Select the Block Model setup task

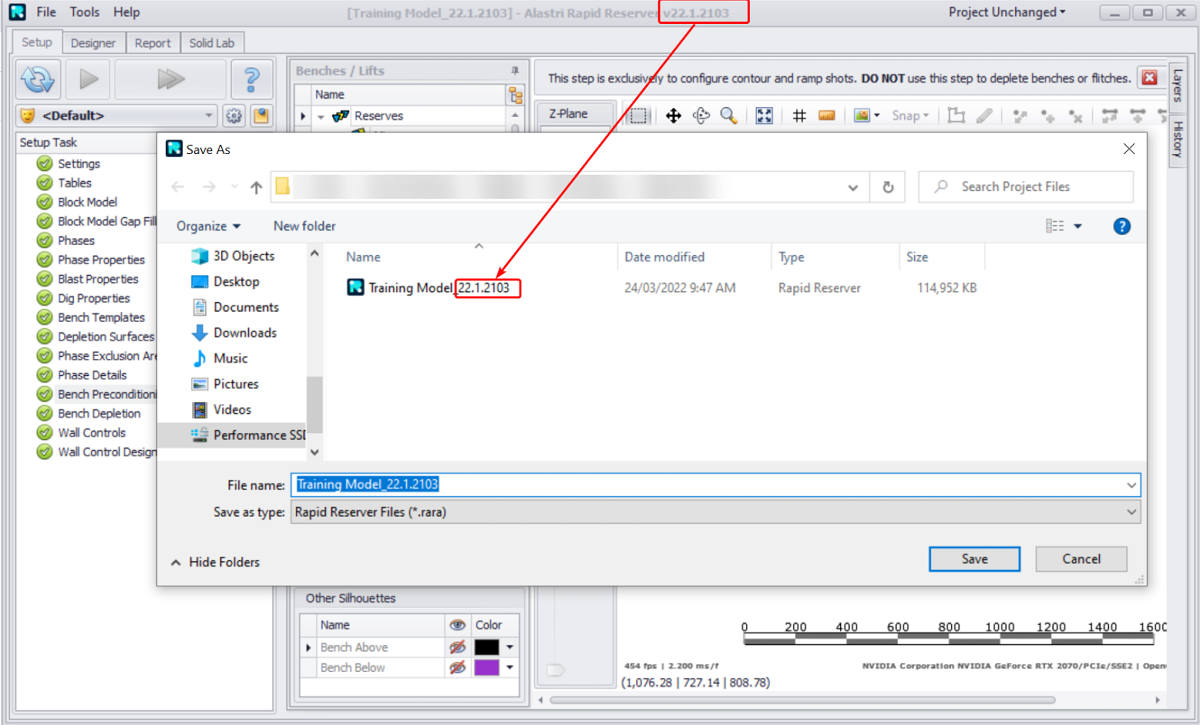(87, 202)
